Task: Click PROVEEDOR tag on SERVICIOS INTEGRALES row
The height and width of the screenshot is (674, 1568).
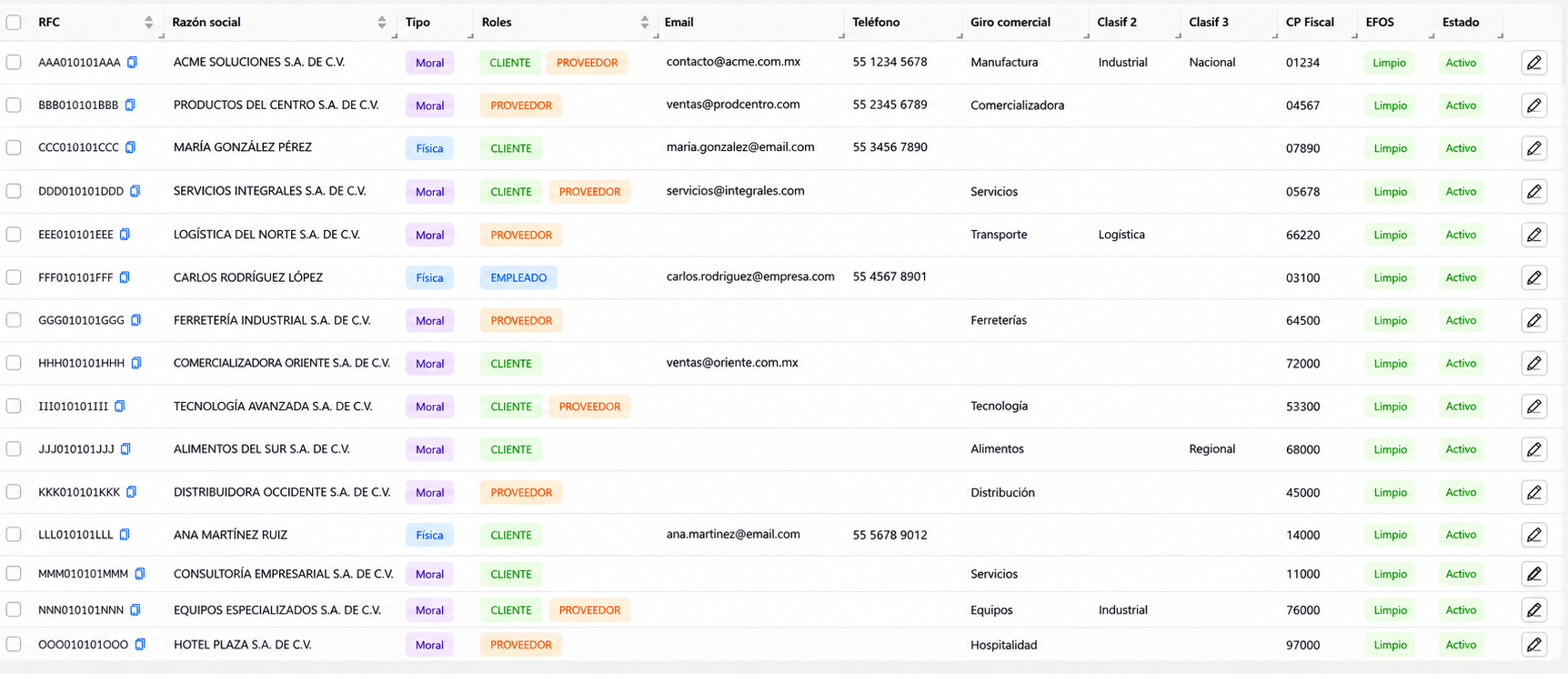Action: [589, 192]
